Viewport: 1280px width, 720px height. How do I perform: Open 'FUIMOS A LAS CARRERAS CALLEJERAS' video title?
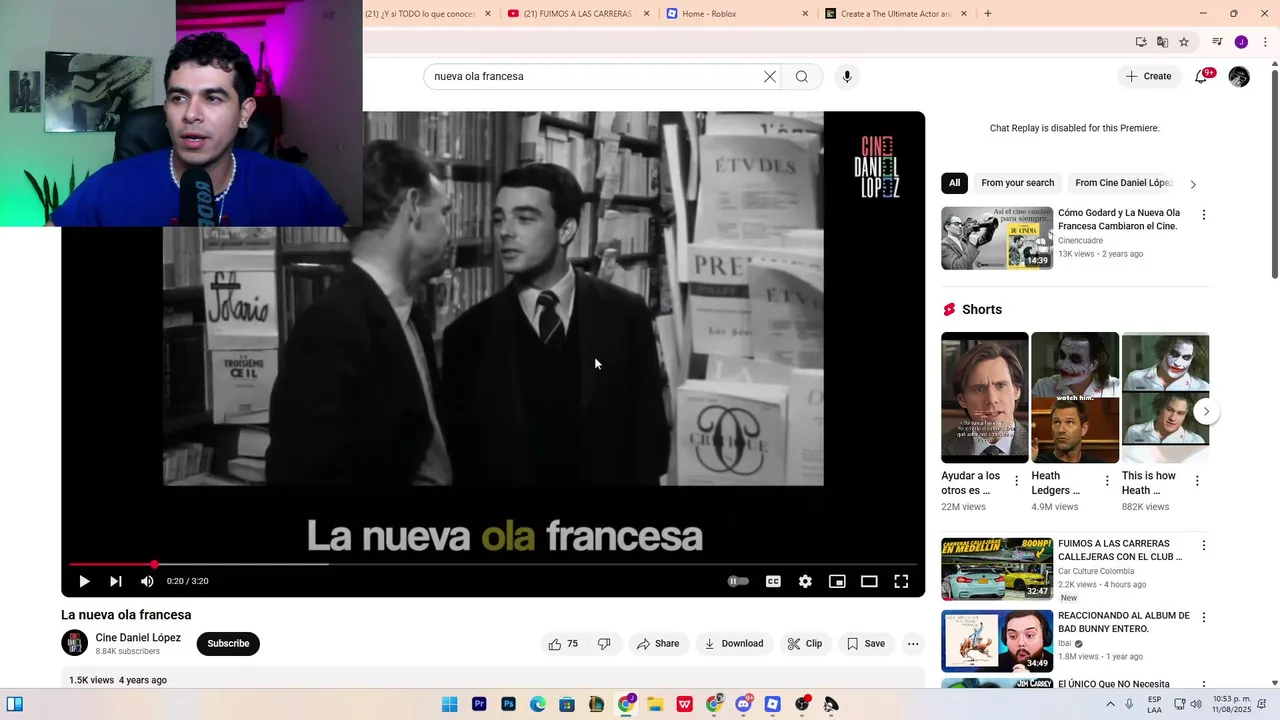pos(1120,550)
